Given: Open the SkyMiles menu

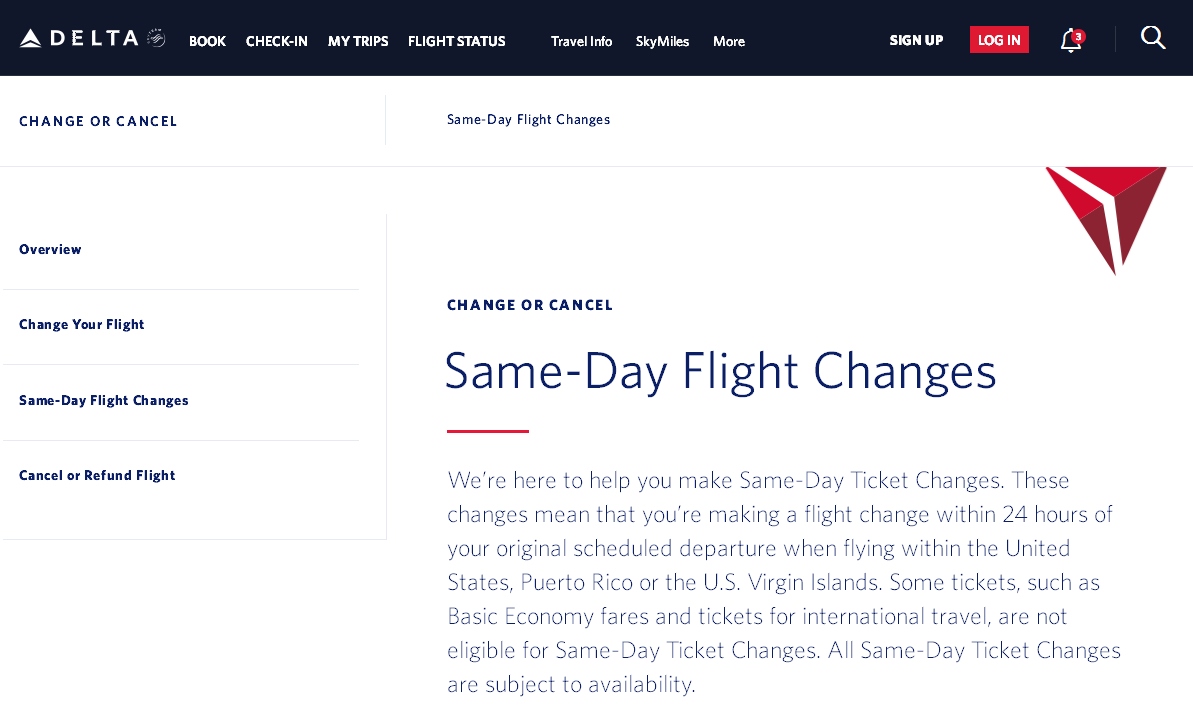Looking at the screenshot, I should coord(662,41).
